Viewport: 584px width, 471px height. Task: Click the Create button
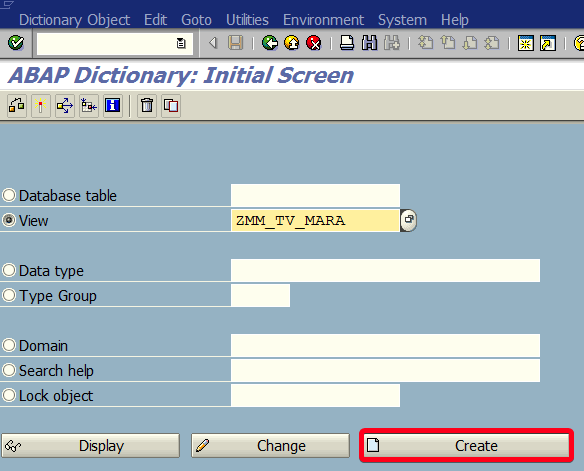[x=466, y=445]
